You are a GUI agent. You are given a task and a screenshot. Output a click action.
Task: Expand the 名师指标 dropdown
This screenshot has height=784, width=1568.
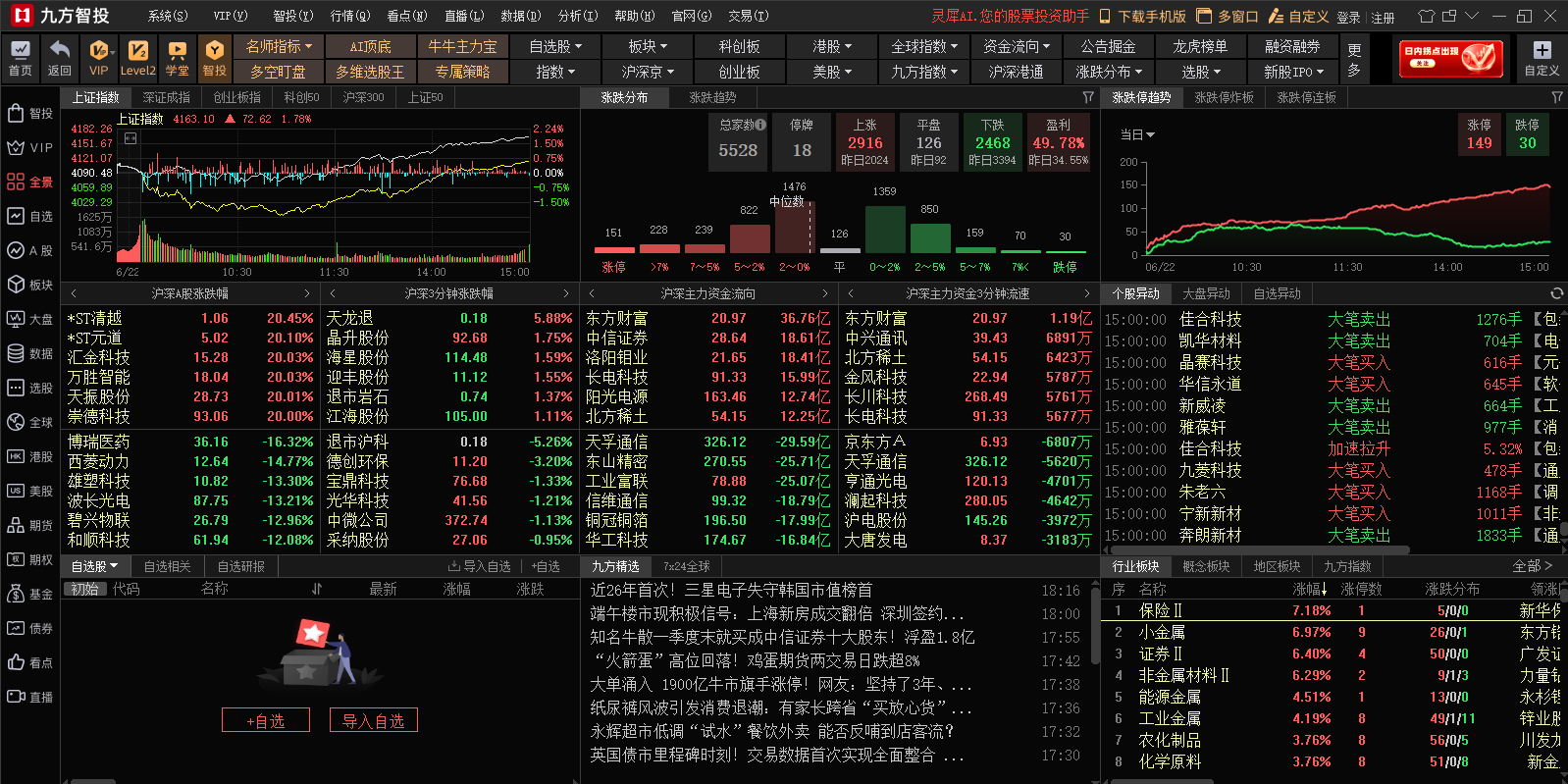[280, 46]
